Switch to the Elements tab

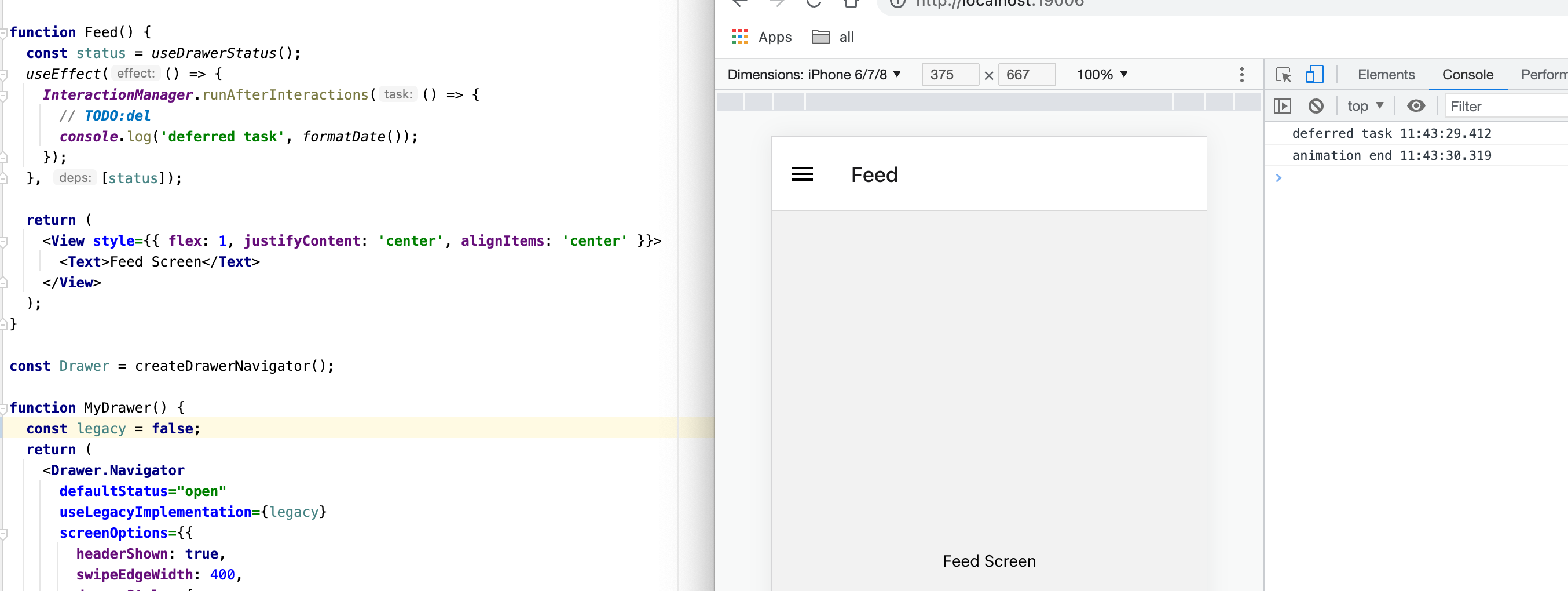point(1386,74)
